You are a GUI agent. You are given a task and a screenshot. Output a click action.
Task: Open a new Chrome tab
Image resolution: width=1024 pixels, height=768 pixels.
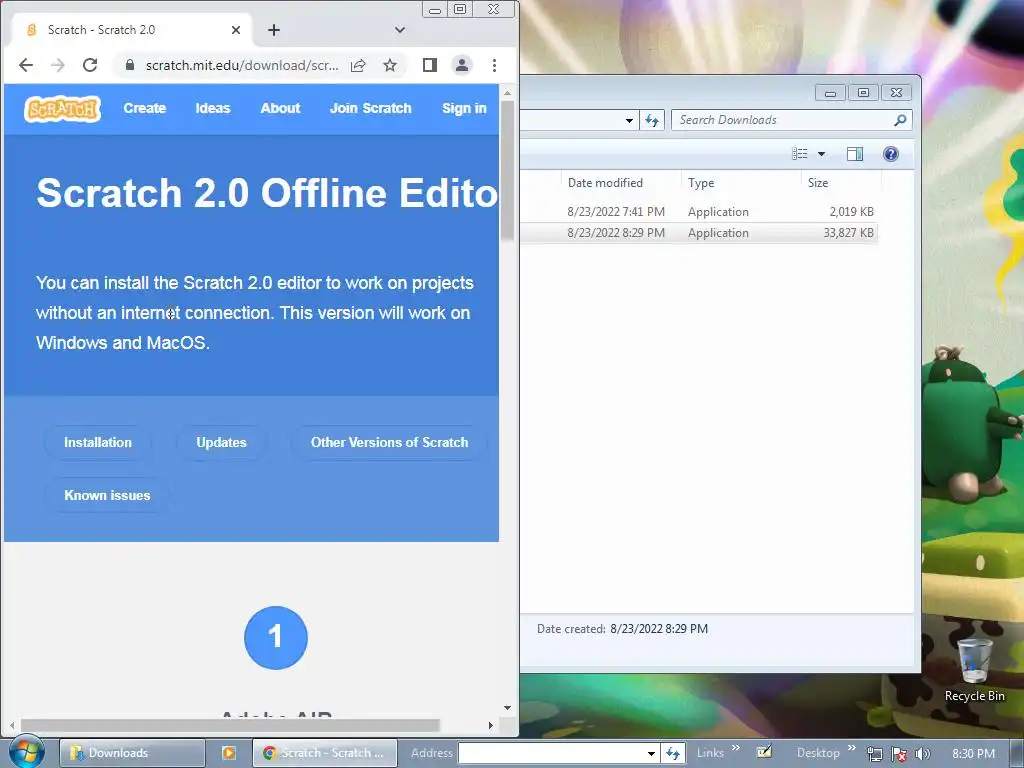(274, 30)
